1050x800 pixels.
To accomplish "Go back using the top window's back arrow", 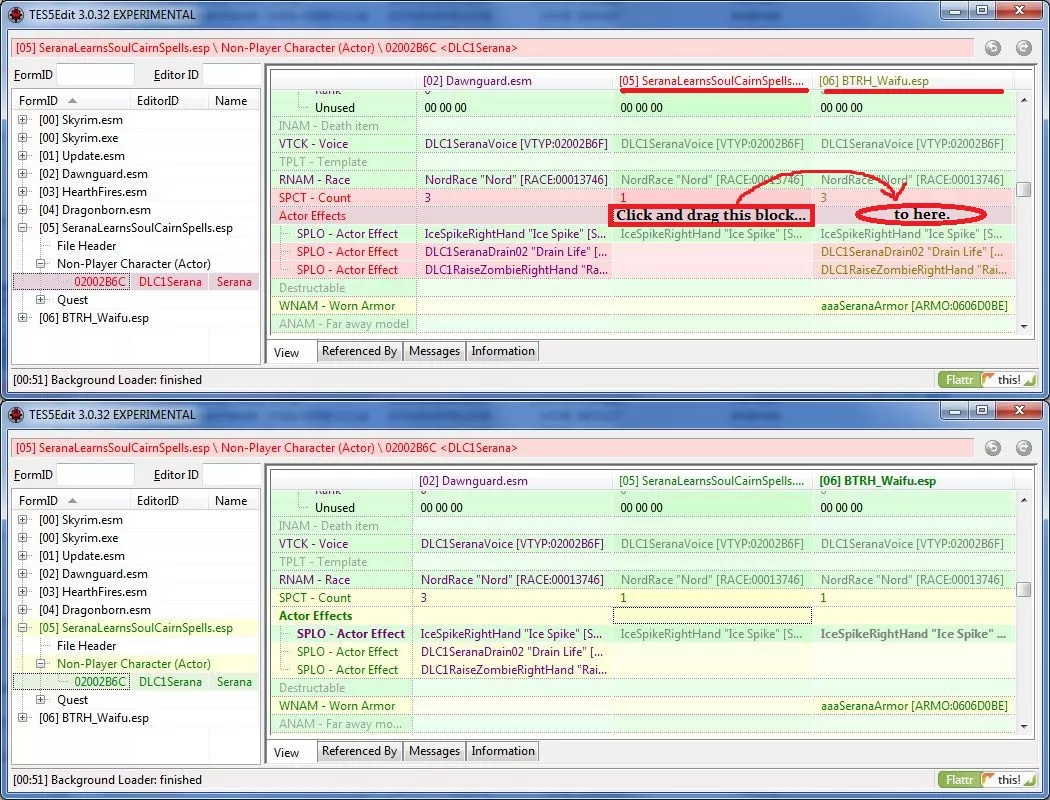I will point(993,48).
